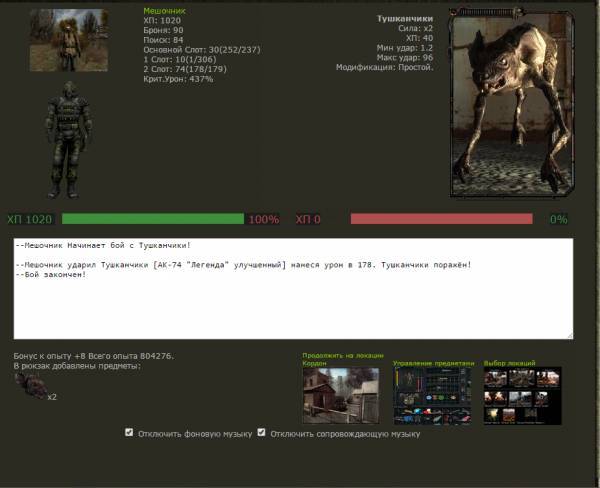The image size is (600, 488).
Task: Click the green player health bar
Action: tap(152, 219)
